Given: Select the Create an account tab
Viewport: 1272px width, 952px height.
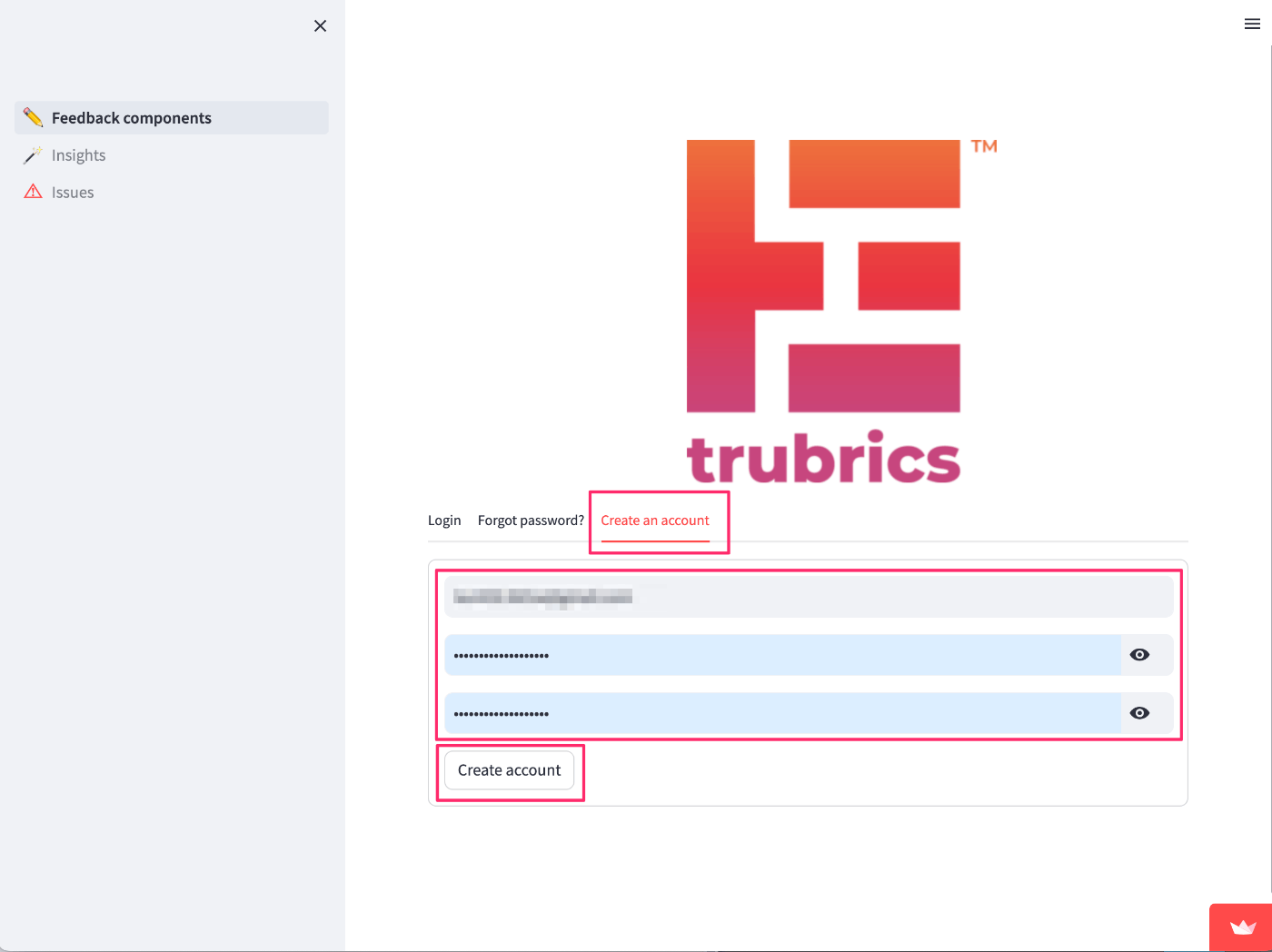Looking at the screenshot, I should click(655, 521).
